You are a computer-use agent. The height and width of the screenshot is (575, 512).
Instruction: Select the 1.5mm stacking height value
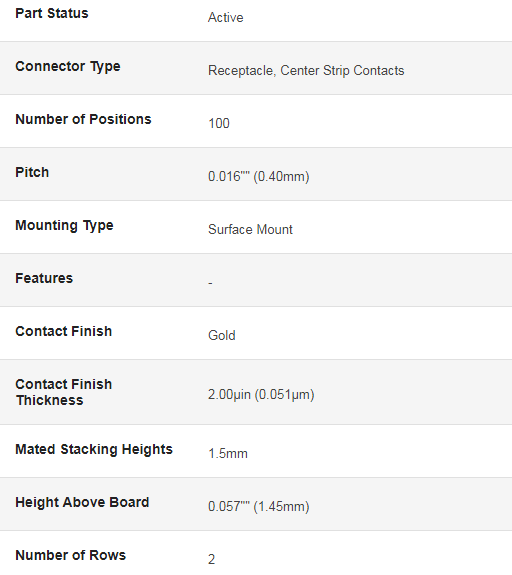tap(228, 454)
